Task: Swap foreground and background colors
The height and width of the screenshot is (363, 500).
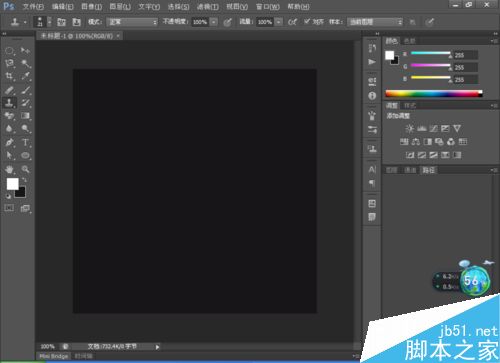Action: [x=24, y=180]
